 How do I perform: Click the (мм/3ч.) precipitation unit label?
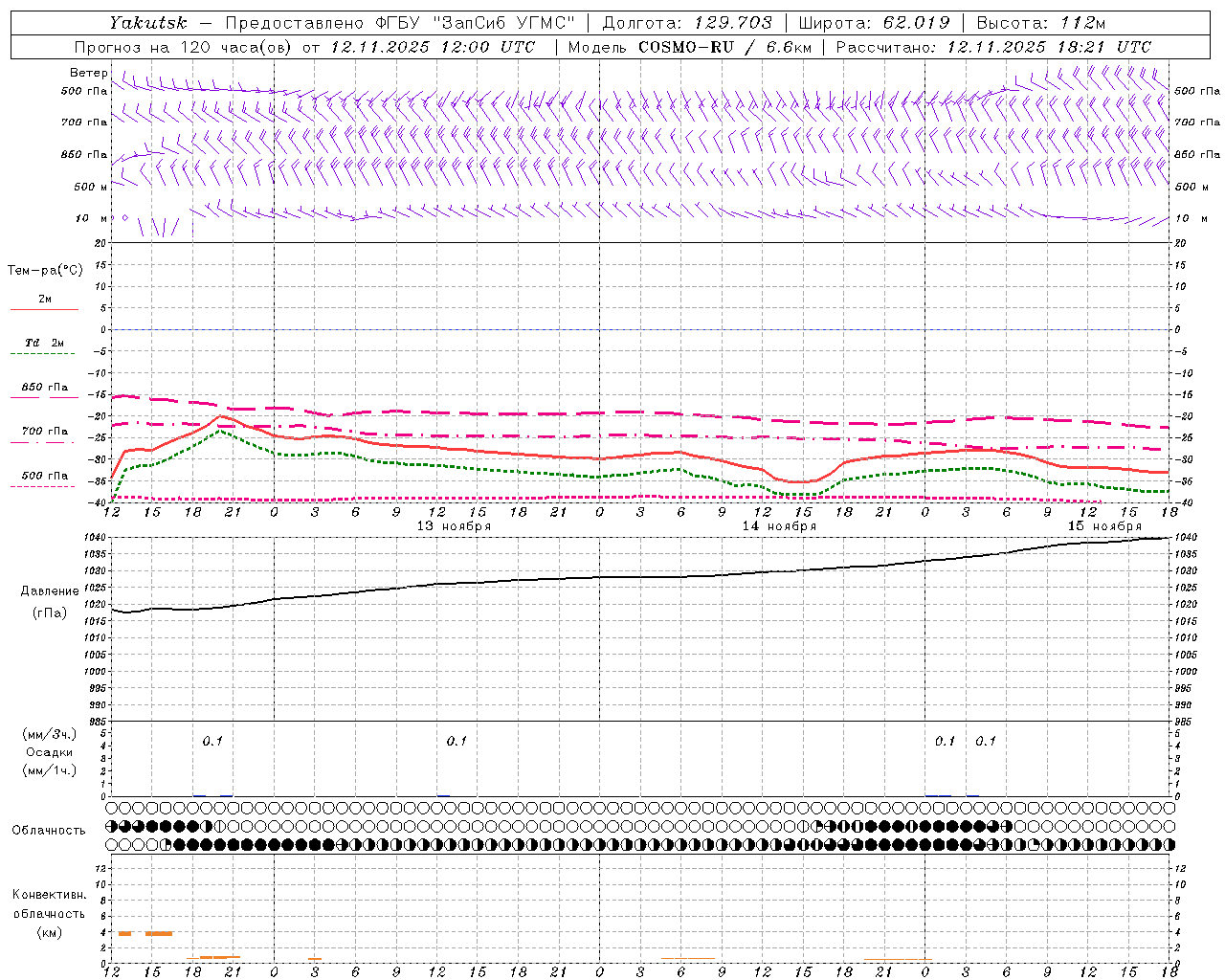click(x=50, y=734)
